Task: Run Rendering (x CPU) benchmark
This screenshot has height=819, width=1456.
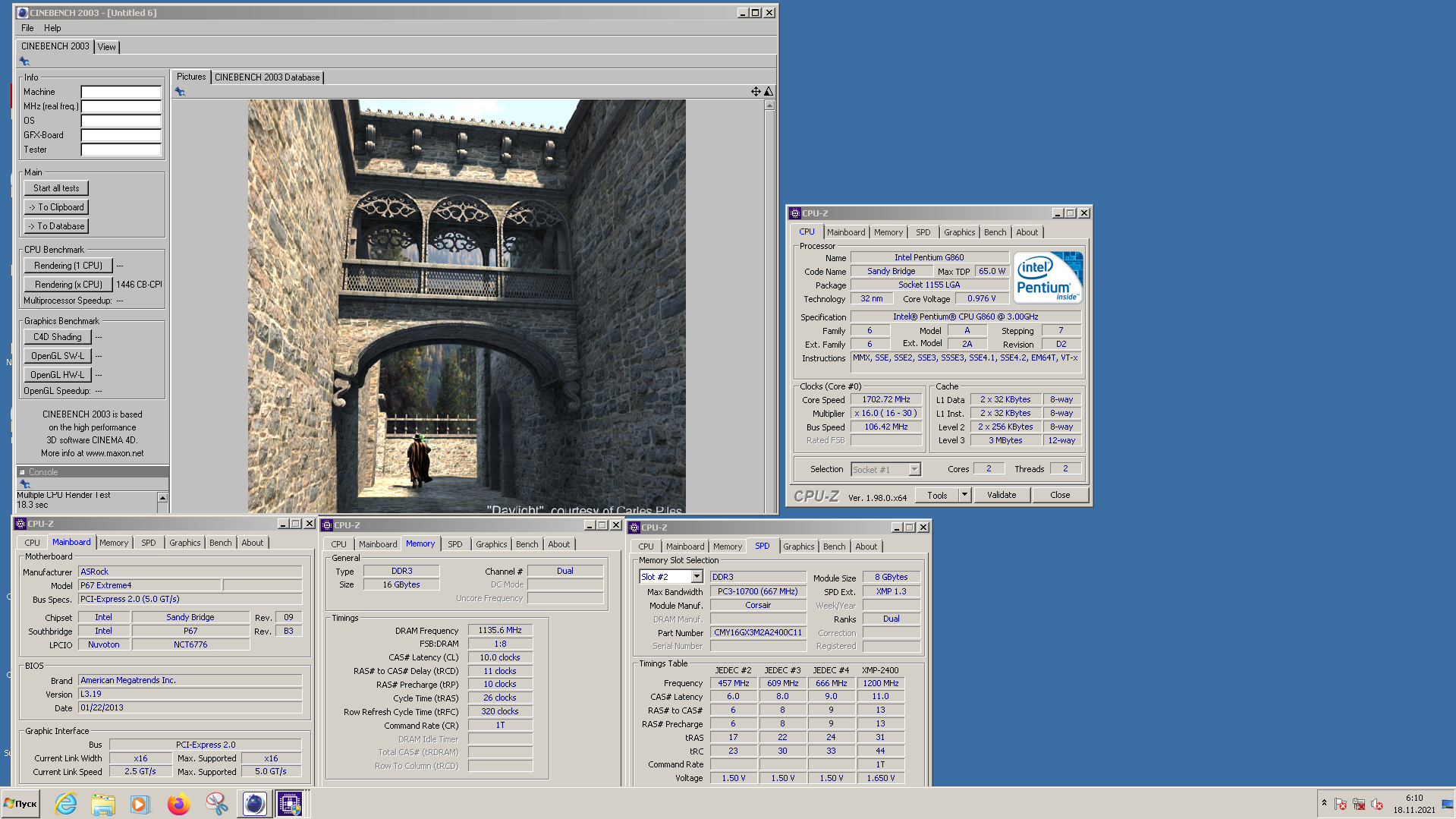Action: (x=68, y=285)
